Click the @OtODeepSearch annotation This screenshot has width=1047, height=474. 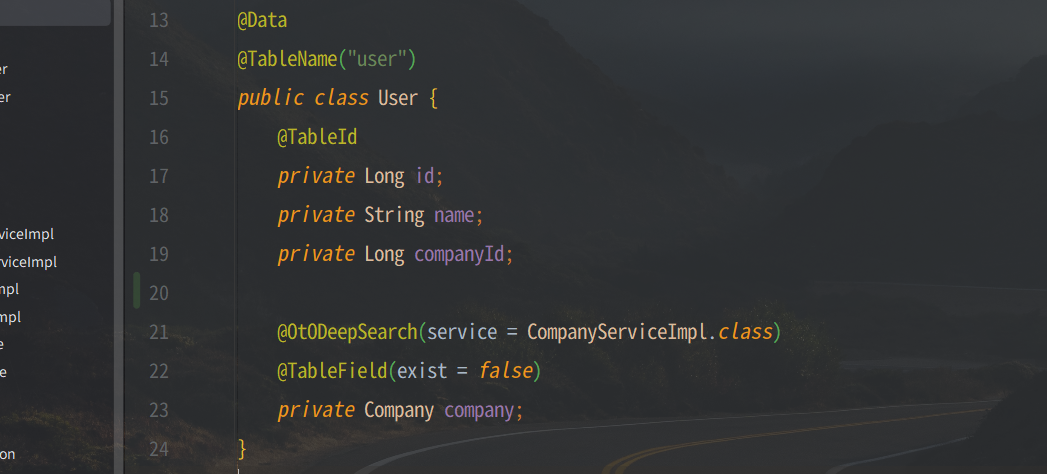click(x=347, y=332)
